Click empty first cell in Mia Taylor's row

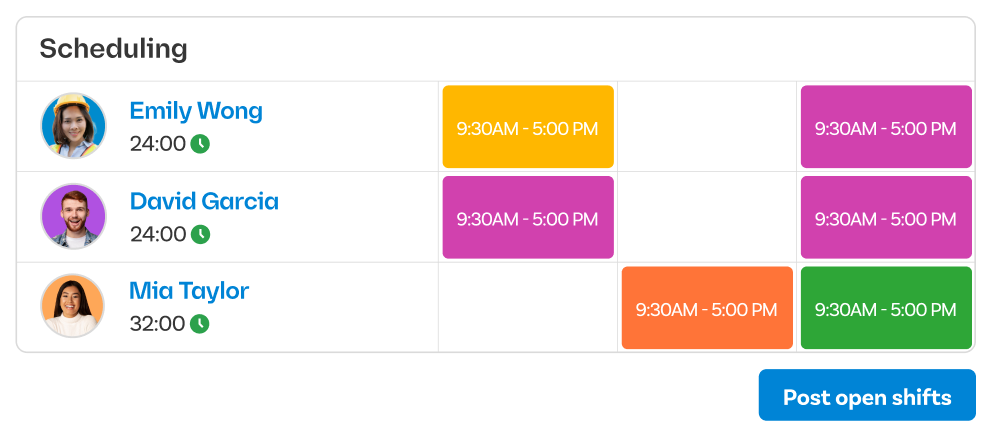point(528,308)
